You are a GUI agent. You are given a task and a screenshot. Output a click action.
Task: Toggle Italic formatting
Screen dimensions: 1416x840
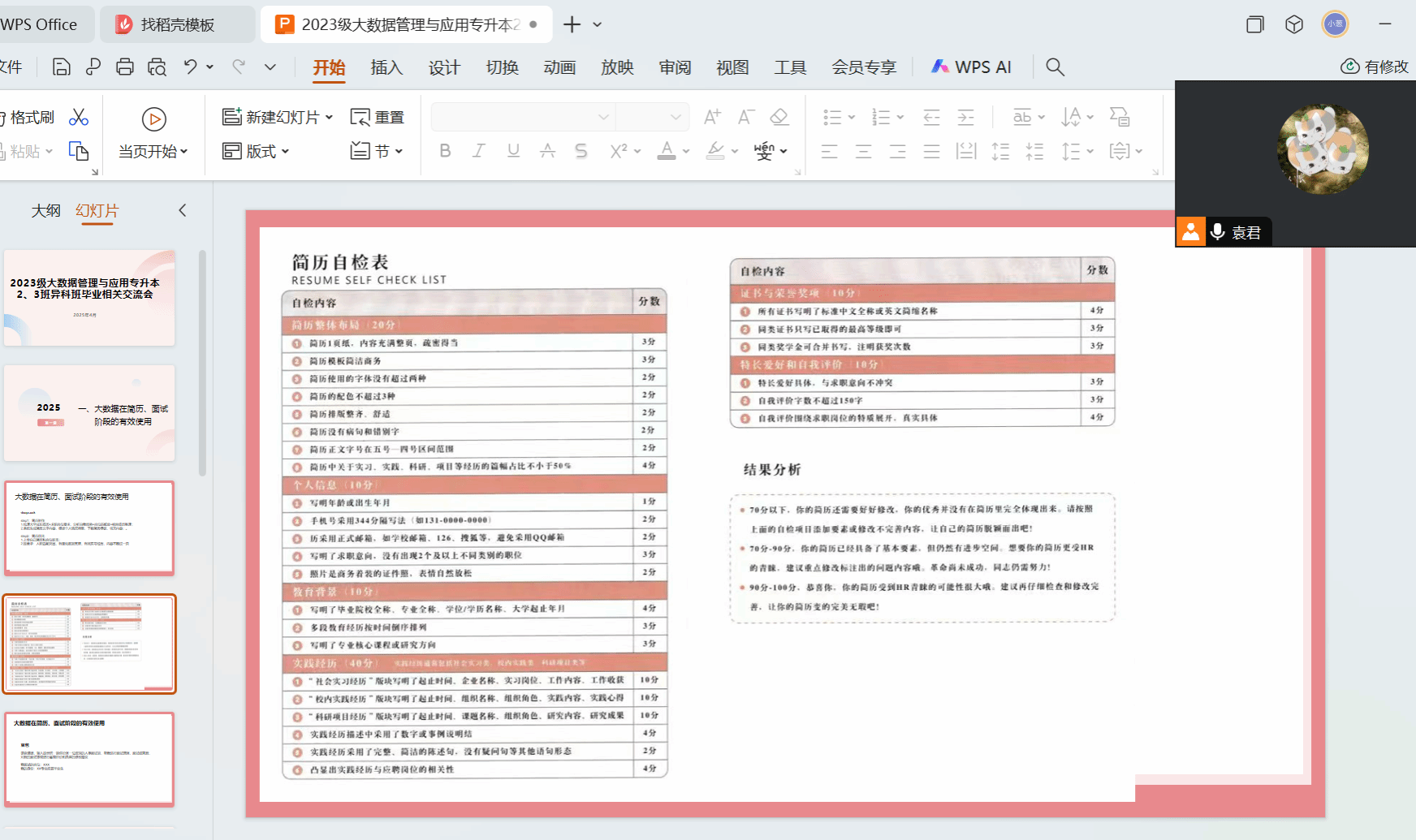[x=479, y=151]
